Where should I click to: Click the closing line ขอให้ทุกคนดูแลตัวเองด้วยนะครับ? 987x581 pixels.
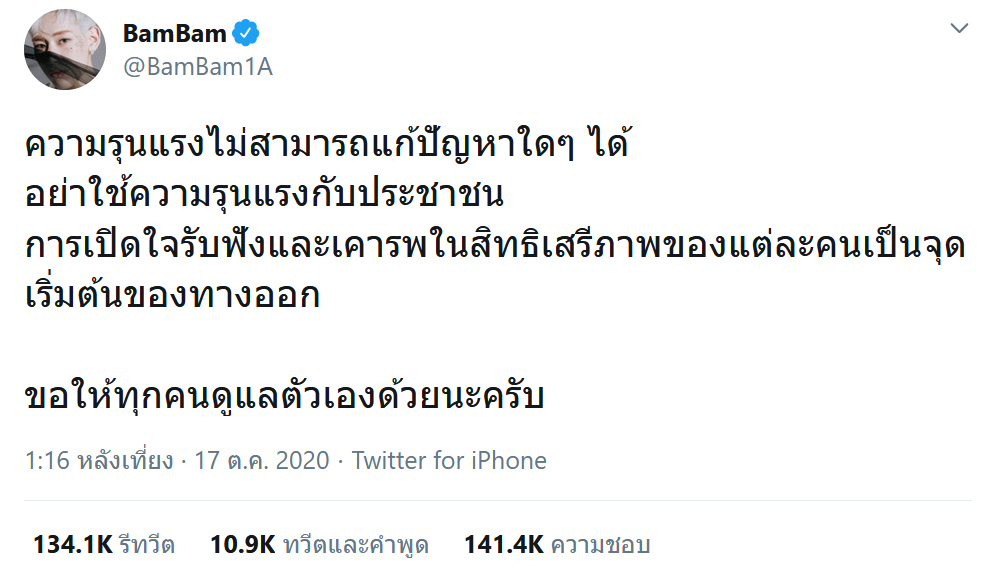click(284, 394)
